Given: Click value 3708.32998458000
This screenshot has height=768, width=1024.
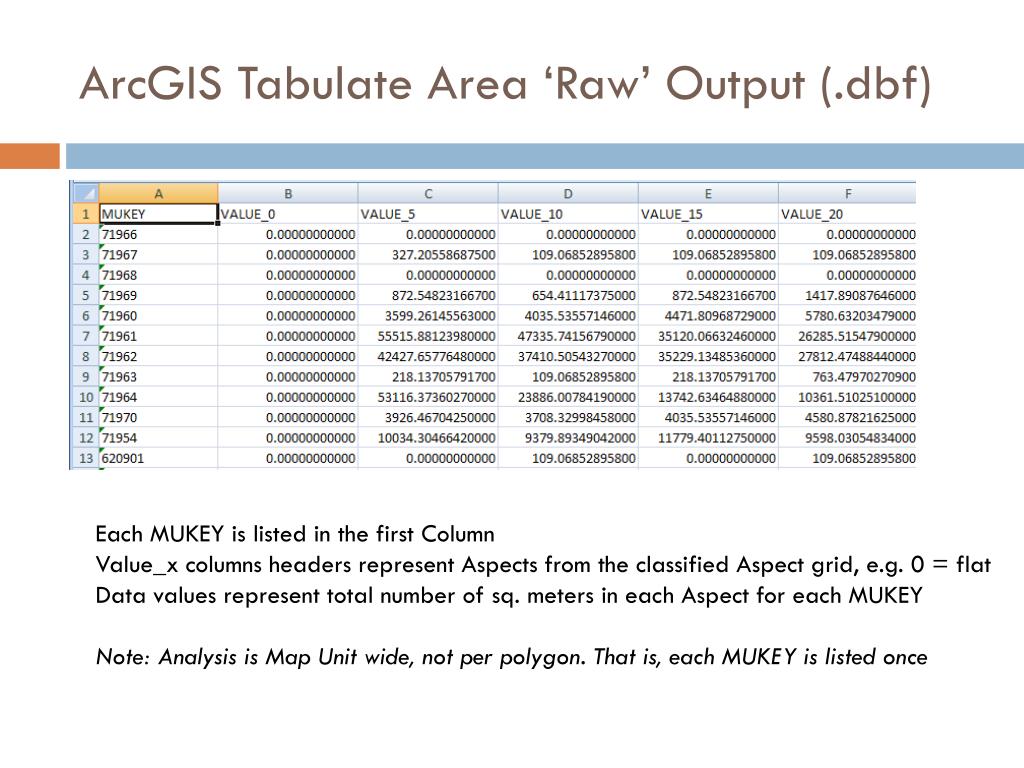Looking at the screenshot, I should (x=568, y=417).
